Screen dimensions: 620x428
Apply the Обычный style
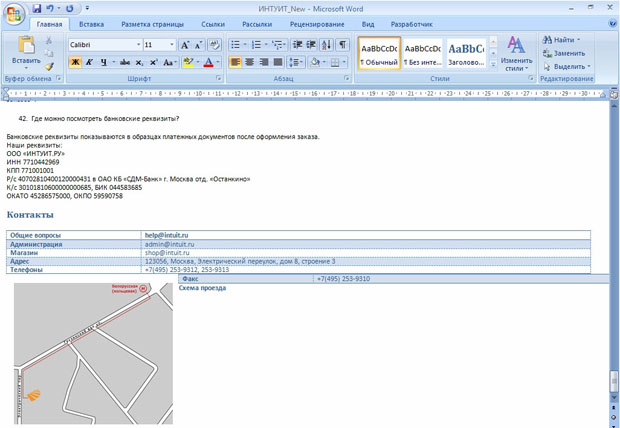click(379, 53)
